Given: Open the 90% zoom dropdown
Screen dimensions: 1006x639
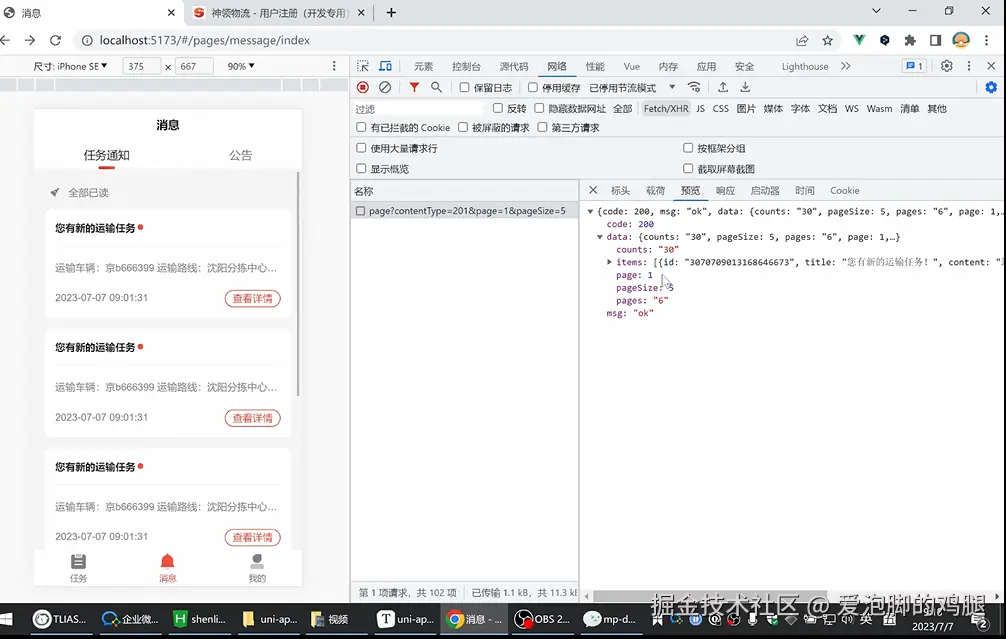Looking at the screenshot, I should point(241,66).
